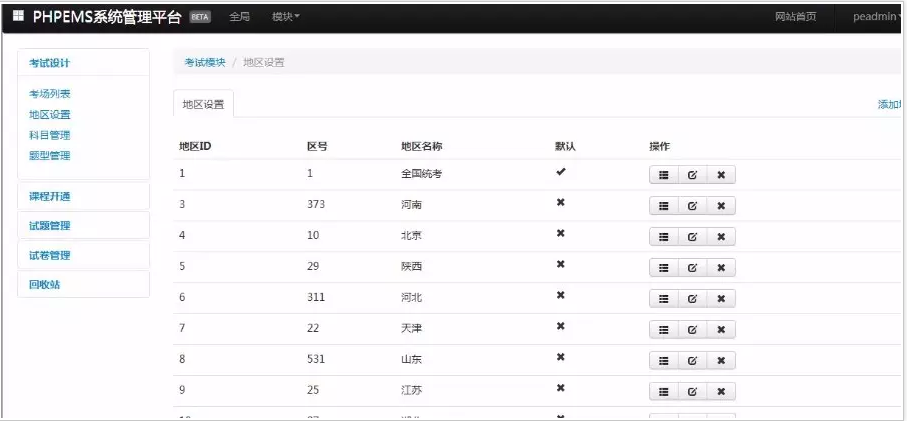Image resolution: width=907 pixels, height=421 pixels.
Task: Go to 考场列表 in the sidebar
Action: click(50, 94)
